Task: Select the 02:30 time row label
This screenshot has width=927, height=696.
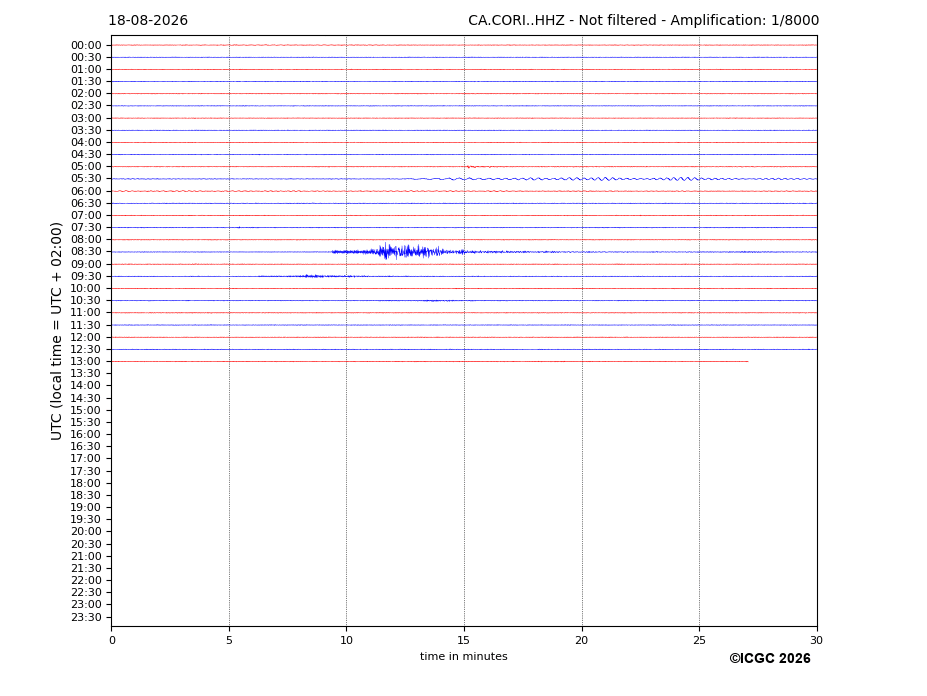Action: click(x=86, y=105)
